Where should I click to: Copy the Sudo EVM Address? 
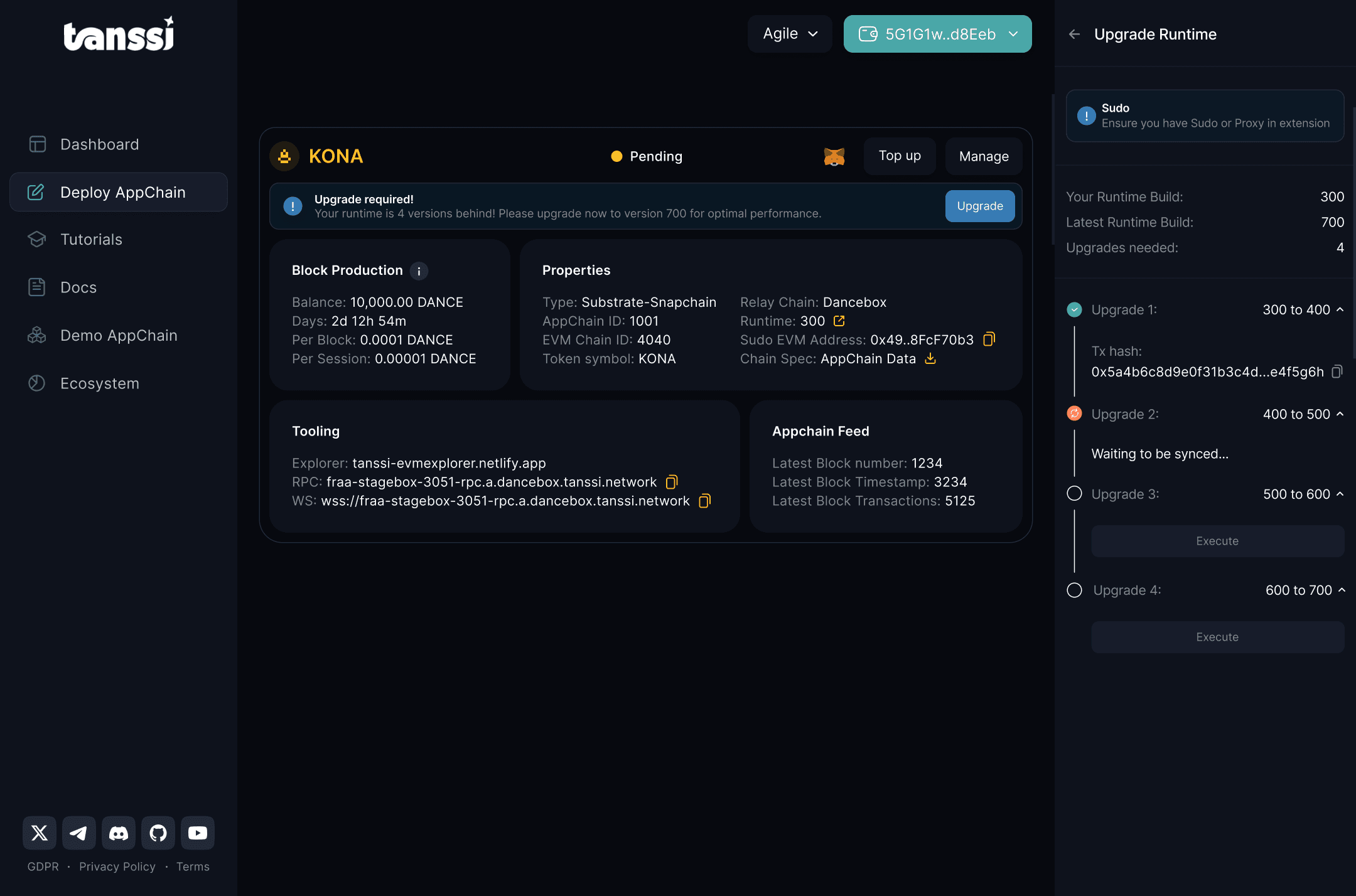click(x=989, y=339)
